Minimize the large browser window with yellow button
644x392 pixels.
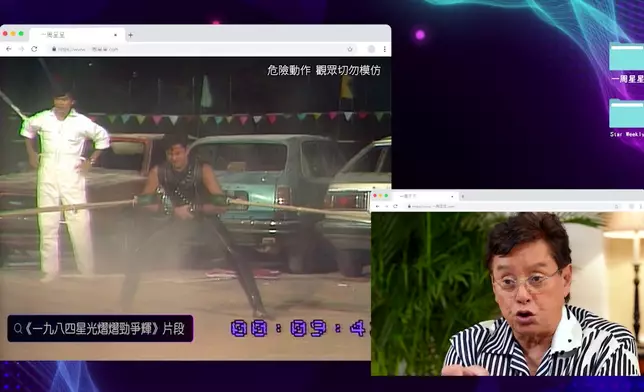(13, 34)
